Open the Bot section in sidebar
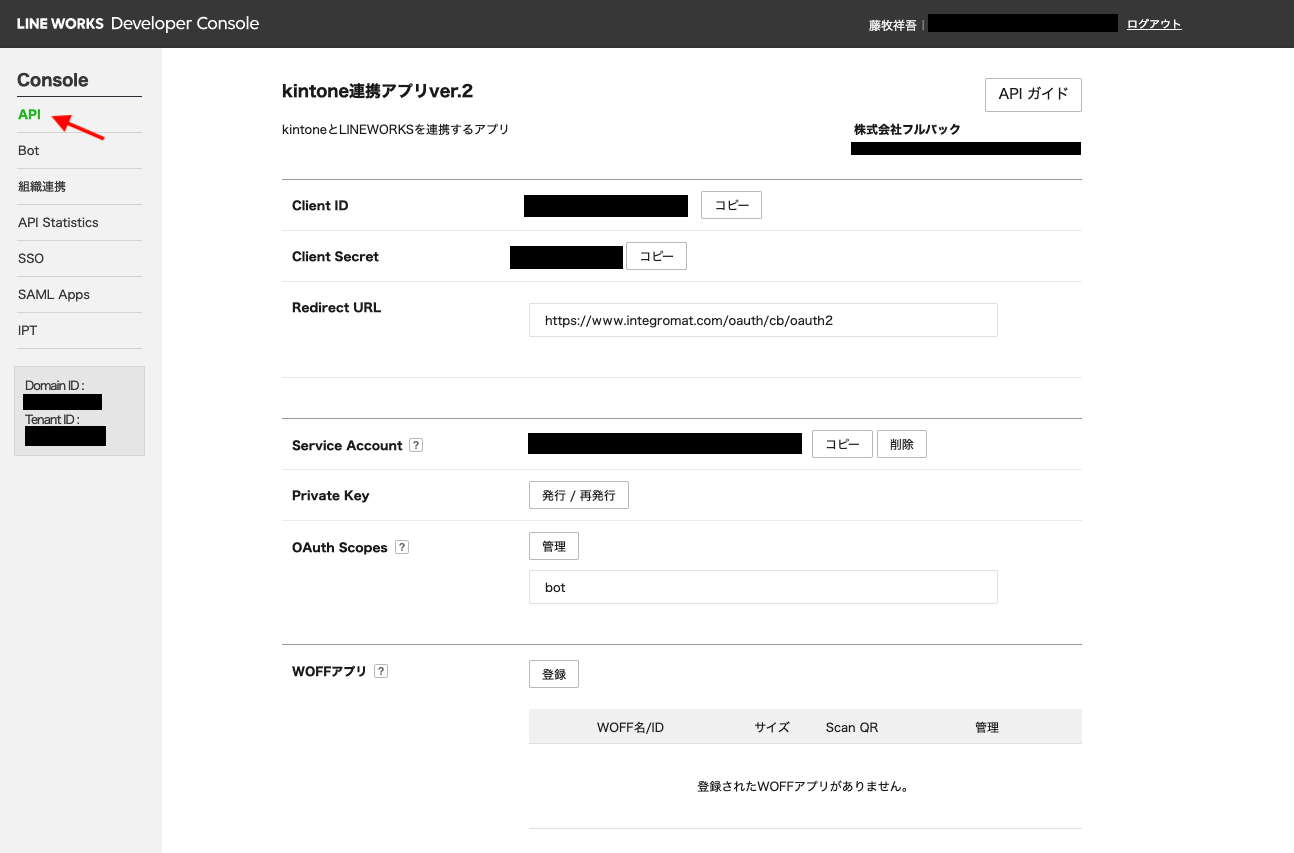The image size is (1294, 853). tap(29, 151)
